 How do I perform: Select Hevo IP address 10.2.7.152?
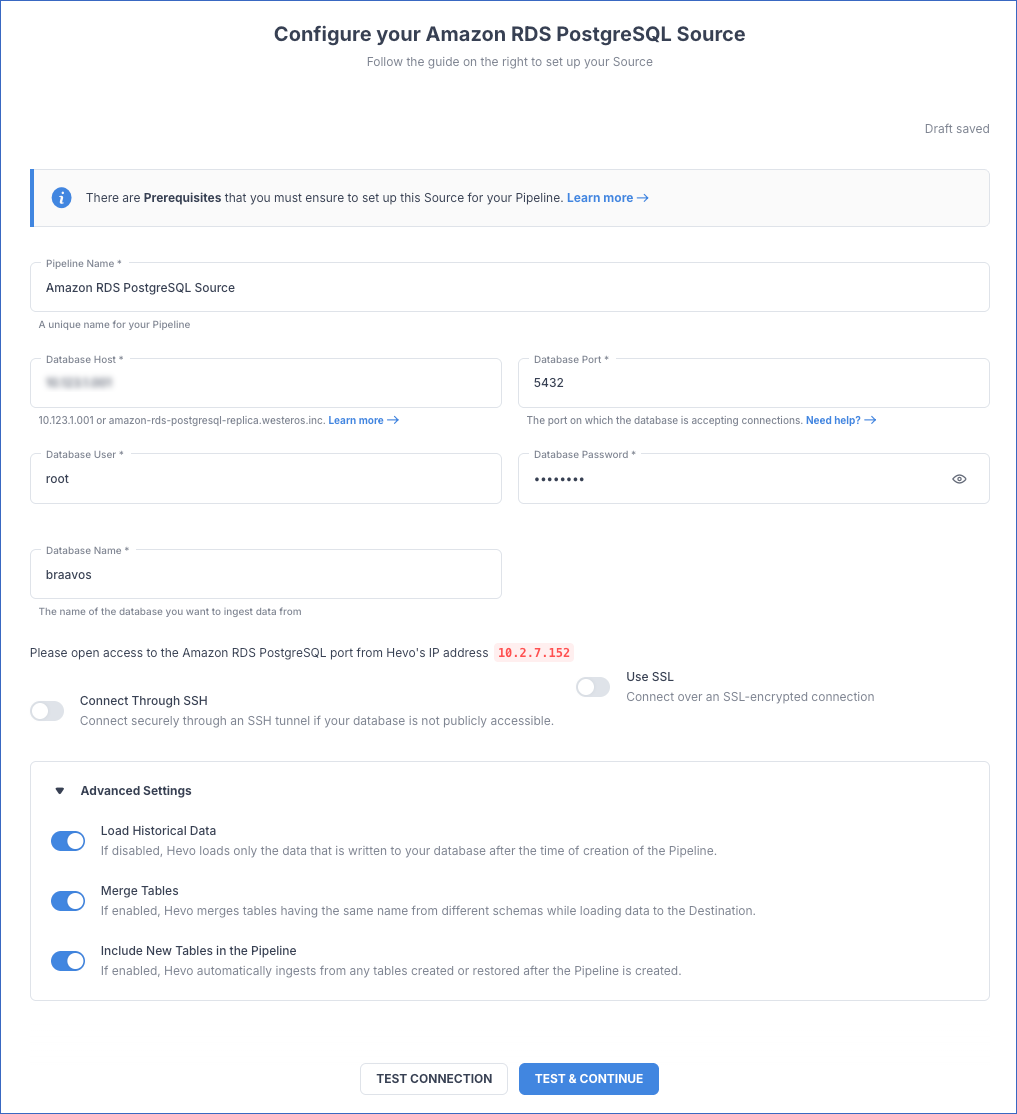point(534,653)
